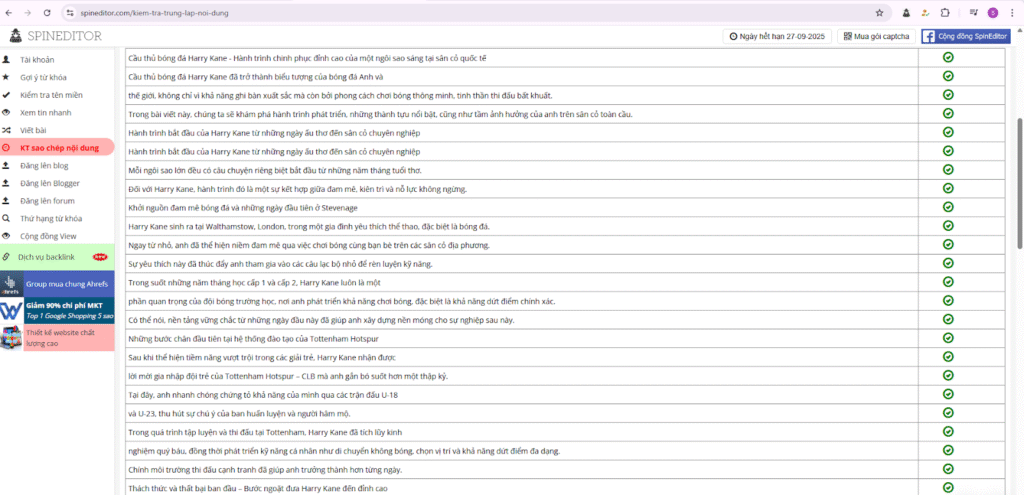Click the checkmark icon for Kiểm tra tên miền
Viewport: 1024px width, 495px height.
(x=6, y=95)
